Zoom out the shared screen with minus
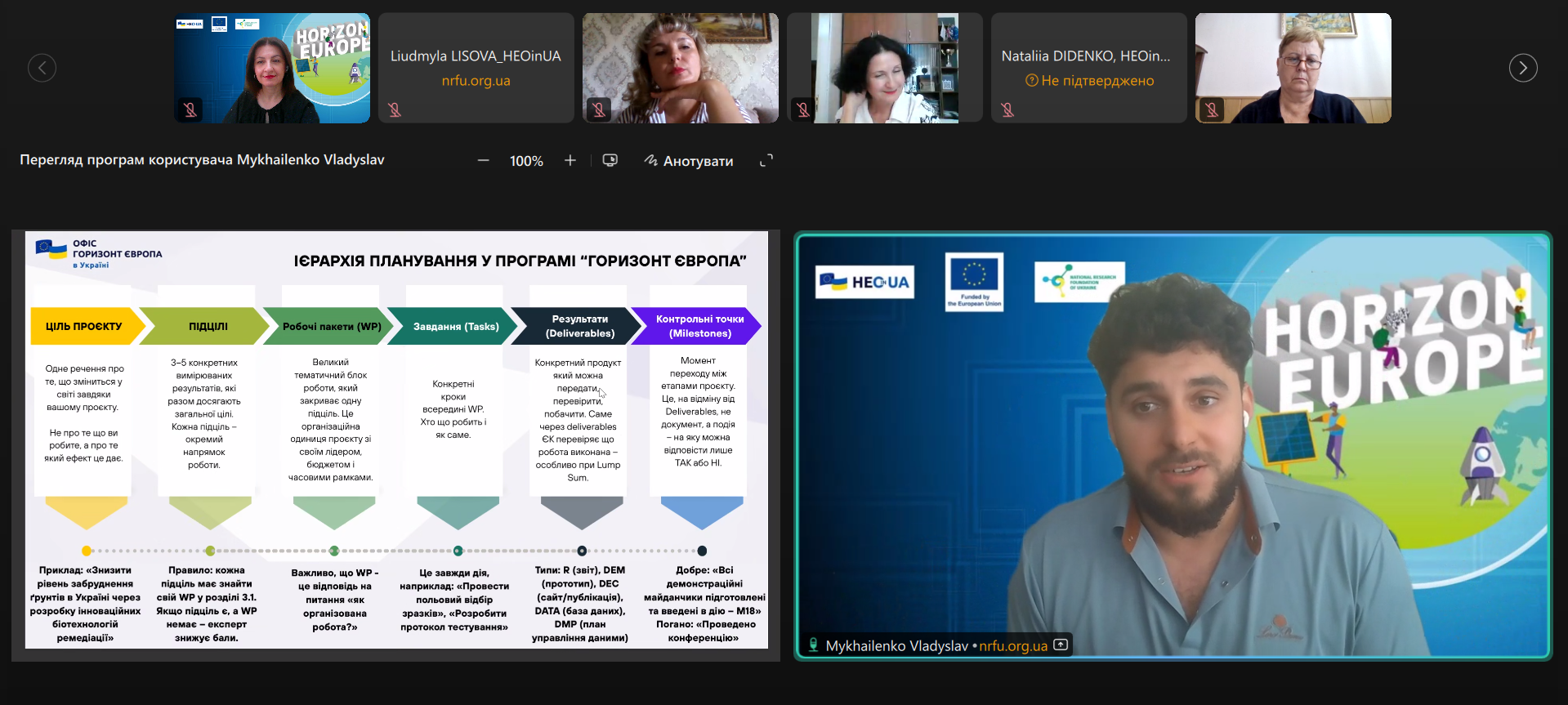This screenshot has width=1568, height=705. tap(484, 161)
